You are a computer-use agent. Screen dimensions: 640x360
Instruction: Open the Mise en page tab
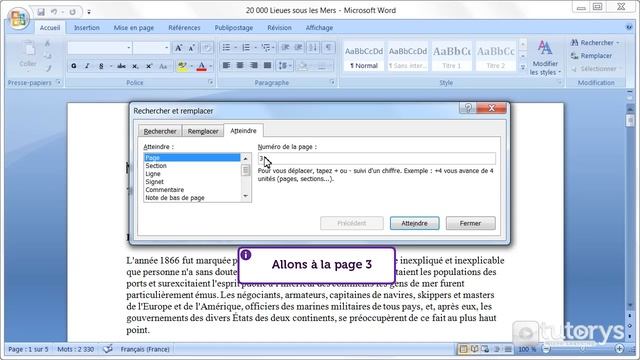click(133, 28)
